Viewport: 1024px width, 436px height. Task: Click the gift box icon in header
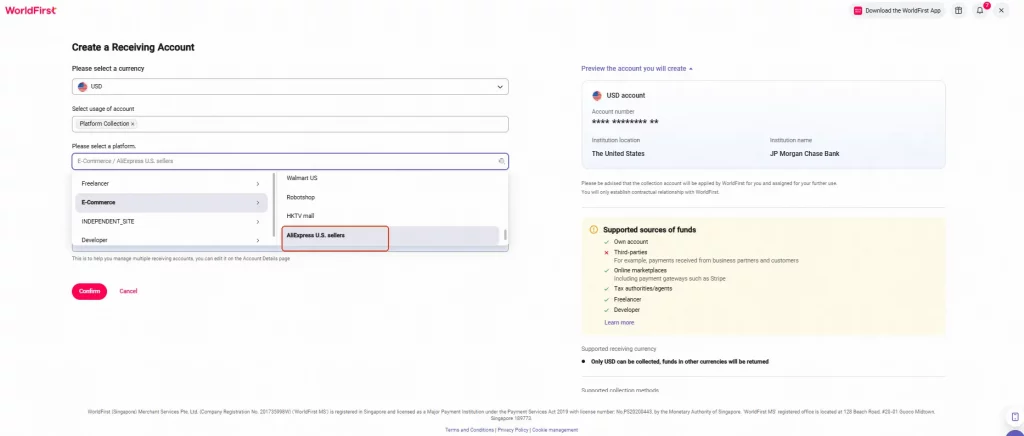click(x=958, y=10)
